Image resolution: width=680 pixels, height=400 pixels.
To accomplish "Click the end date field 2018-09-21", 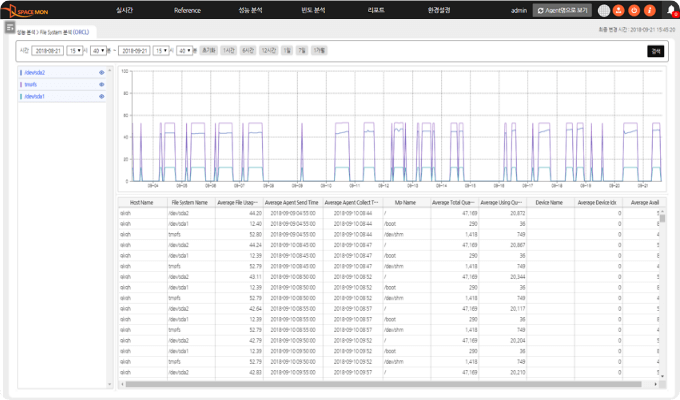I will click(134, 51).
